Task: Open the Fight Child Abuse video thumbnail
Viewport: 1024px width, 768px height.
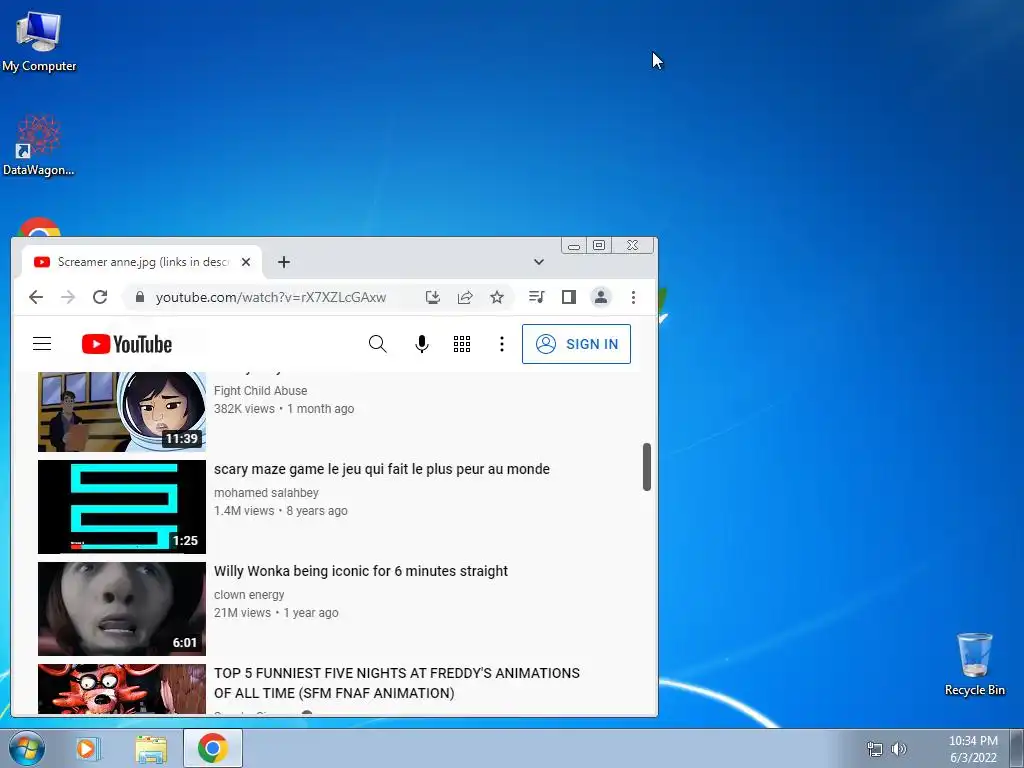Action: tap(121, 411)
